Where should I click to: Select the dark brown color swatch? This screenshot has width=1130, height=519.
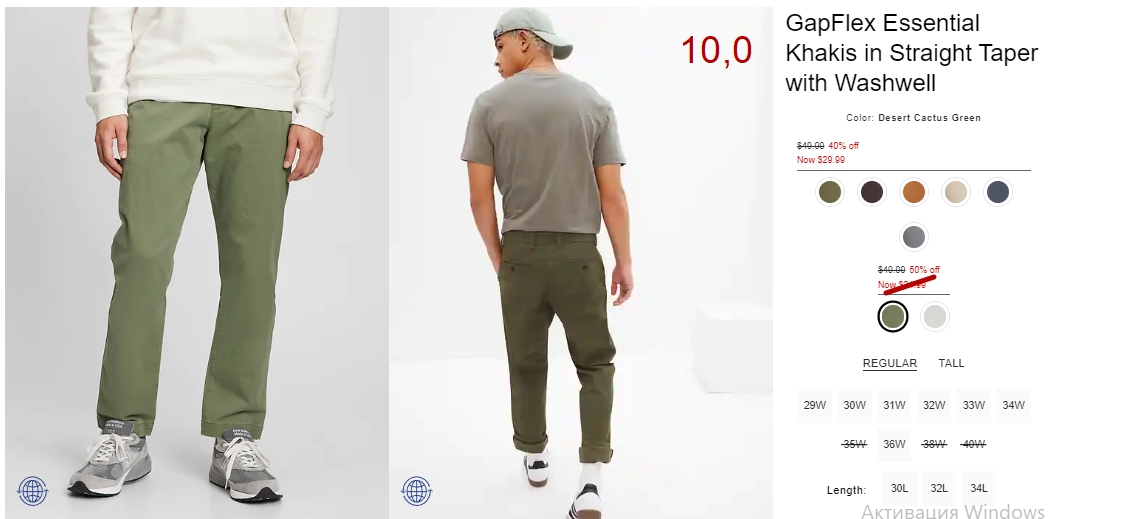[872, 192]
